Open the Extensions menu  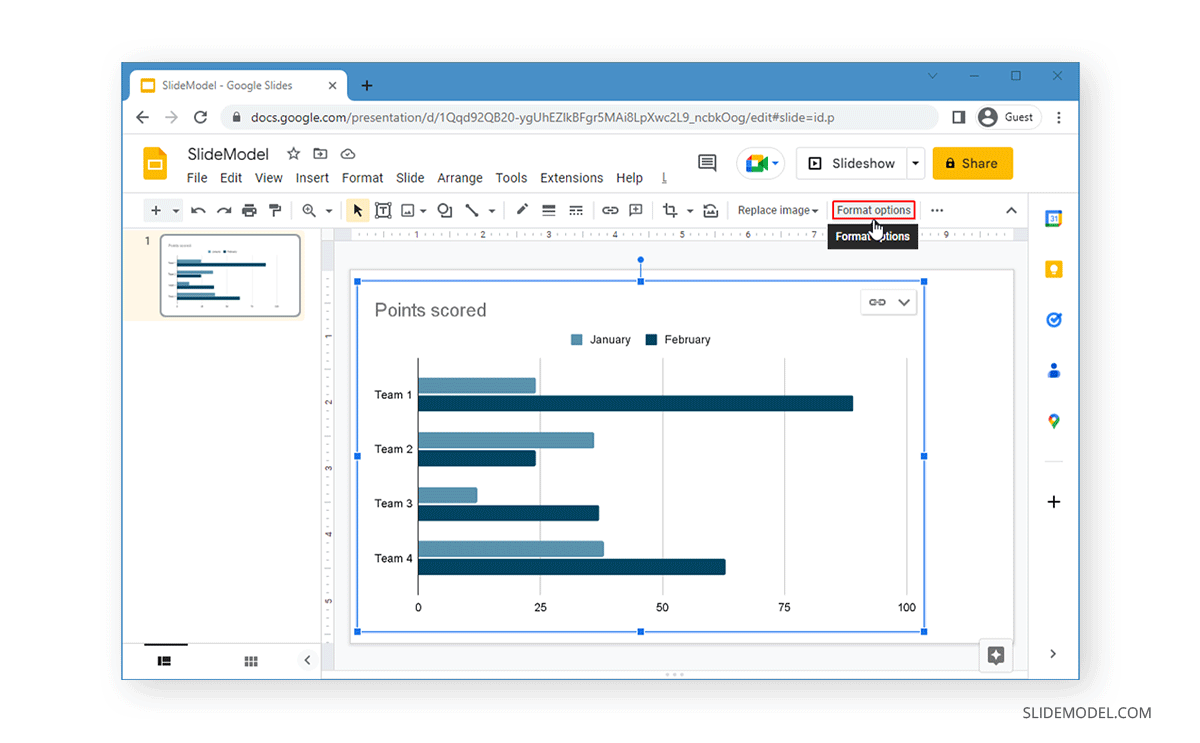(x=572, y=178)
